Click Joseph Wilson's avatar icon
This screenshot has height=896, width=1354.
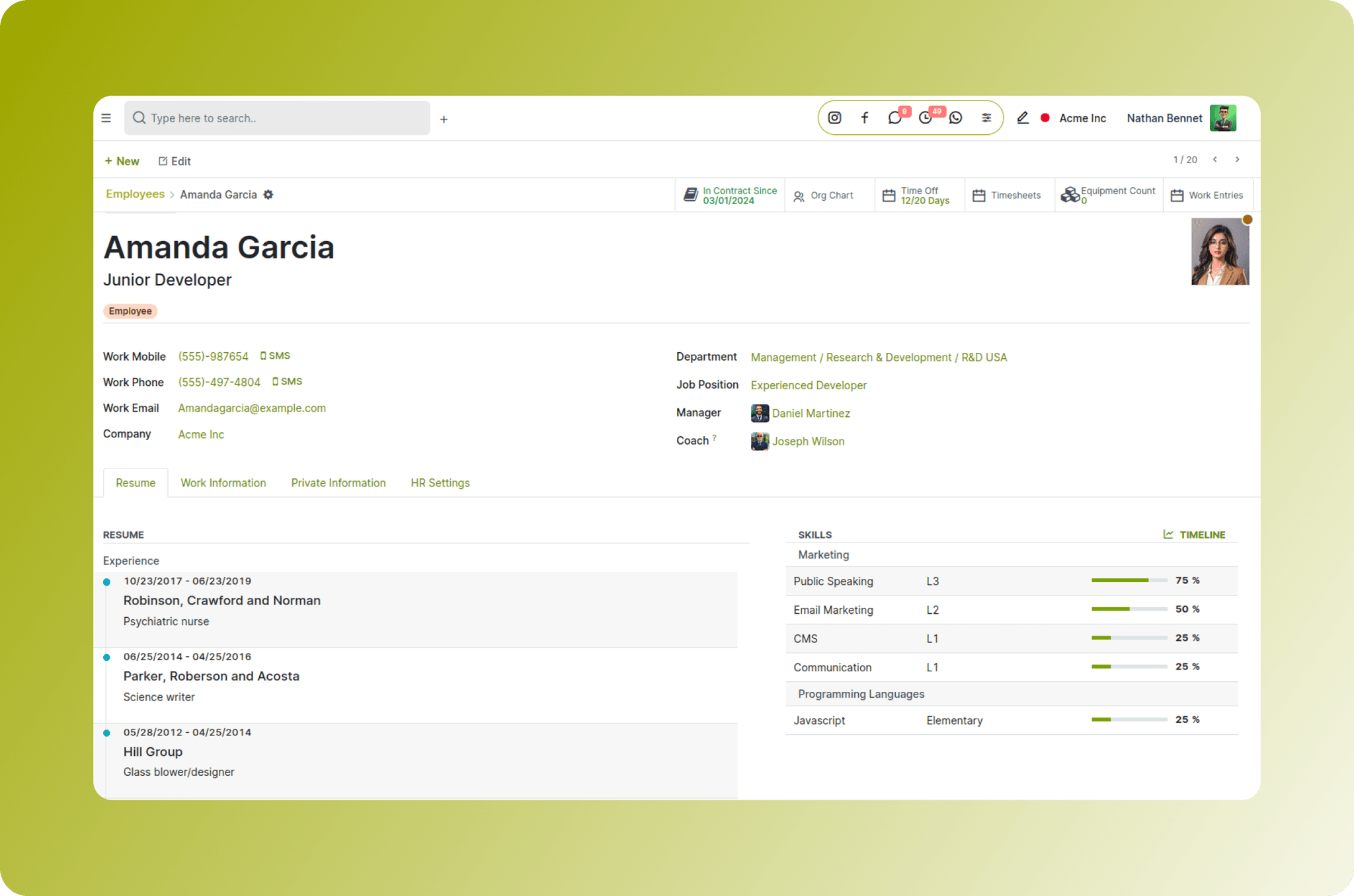click(x=760, y=441)
